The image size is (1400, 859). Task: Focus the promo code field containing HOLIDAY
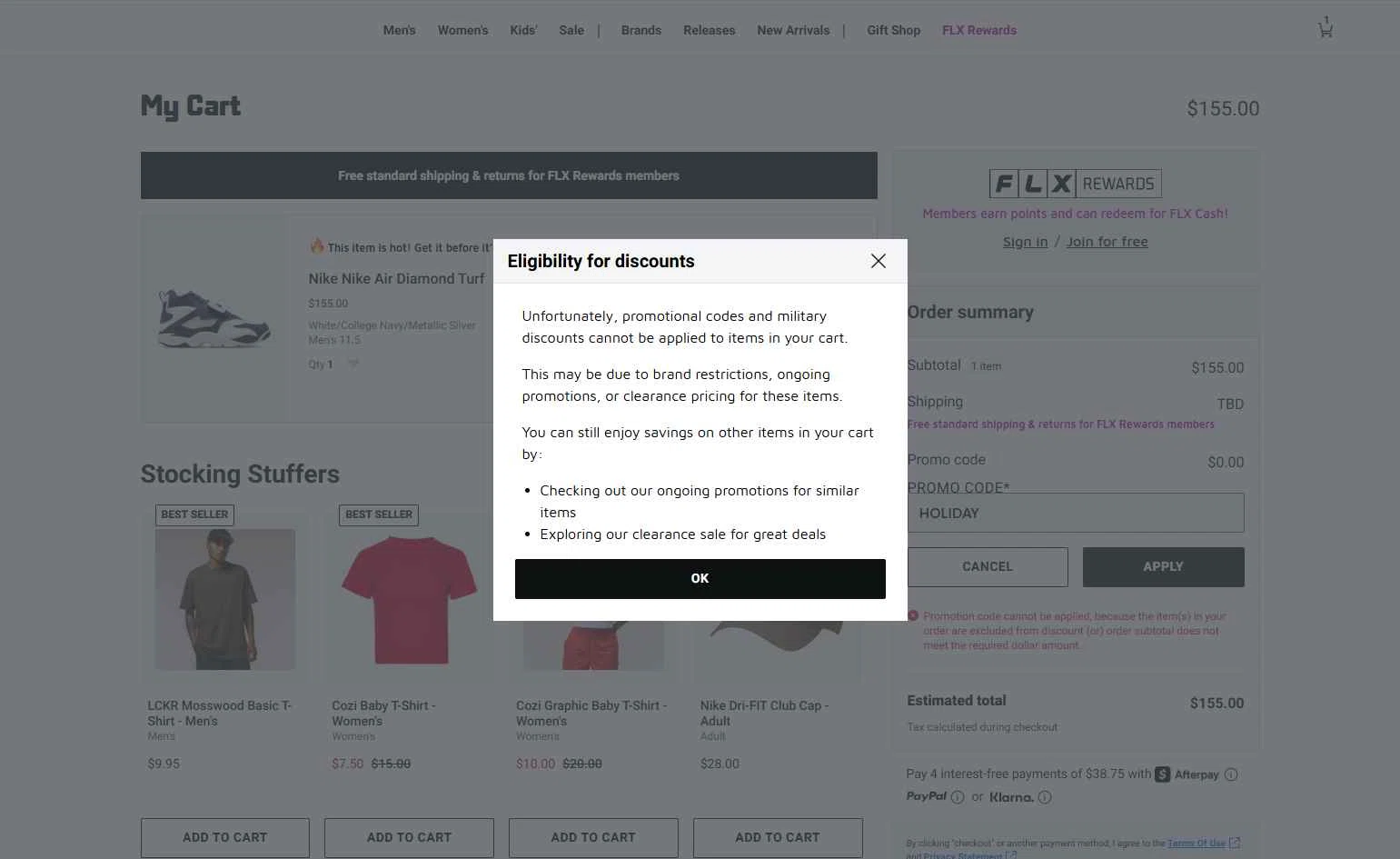[x=1076, y=513]
